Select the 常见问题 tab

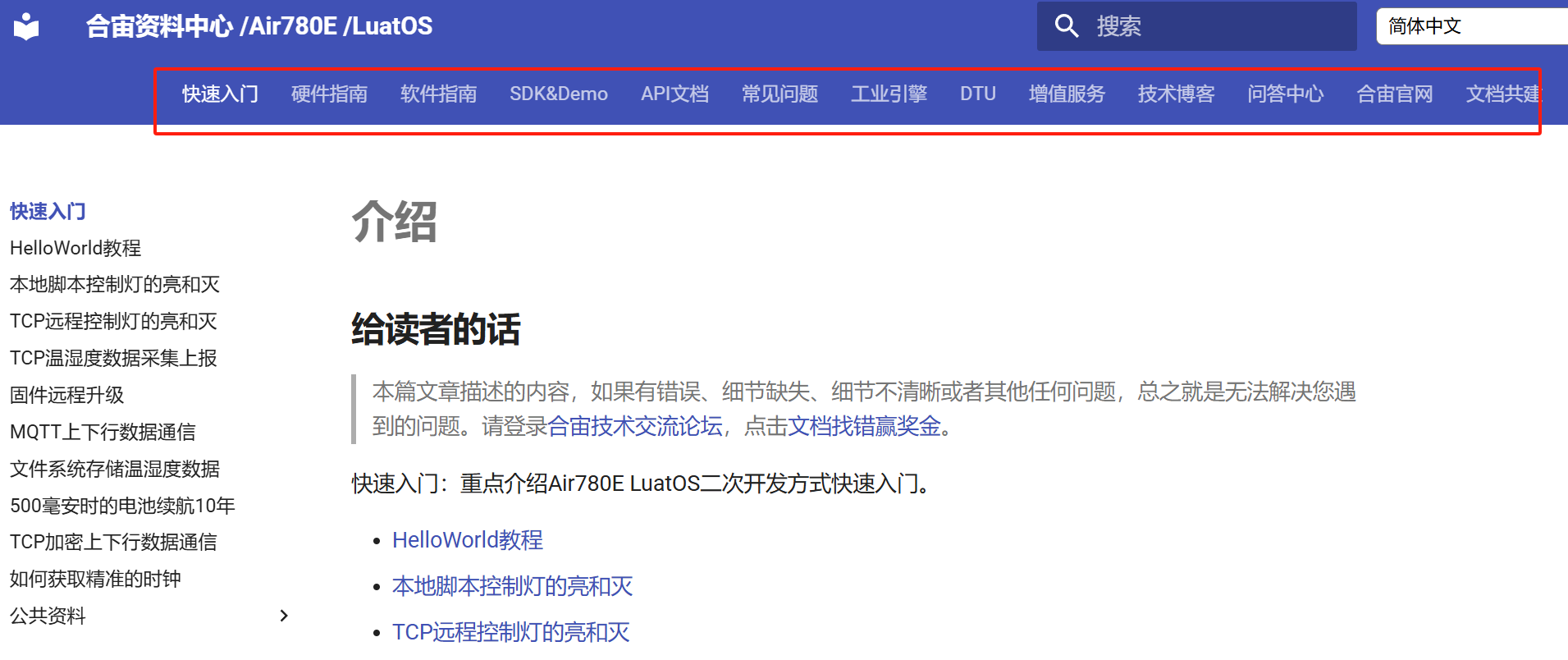click(779, 94)
